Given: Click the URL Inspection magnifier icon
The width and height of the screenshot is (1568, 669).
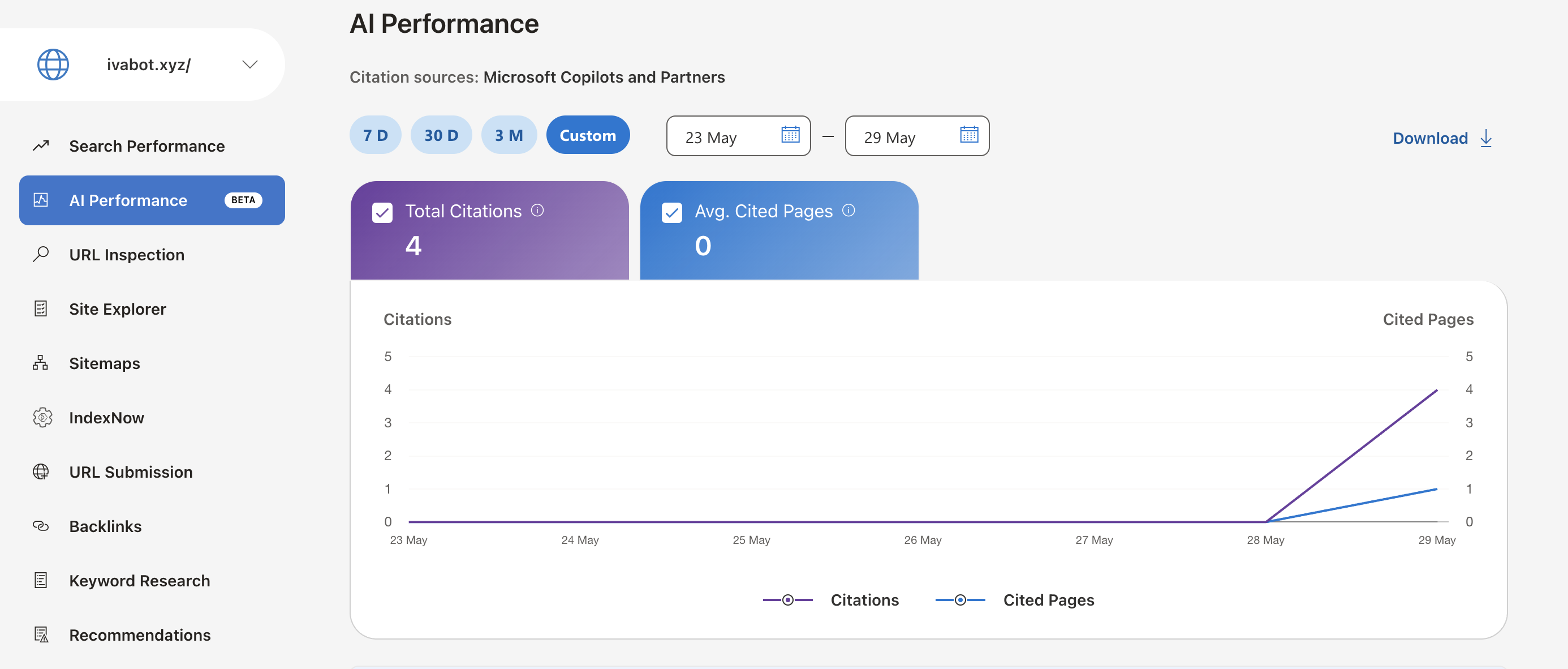Looking at the screenshot, I should pyautogui.click(x=41, y=254).
